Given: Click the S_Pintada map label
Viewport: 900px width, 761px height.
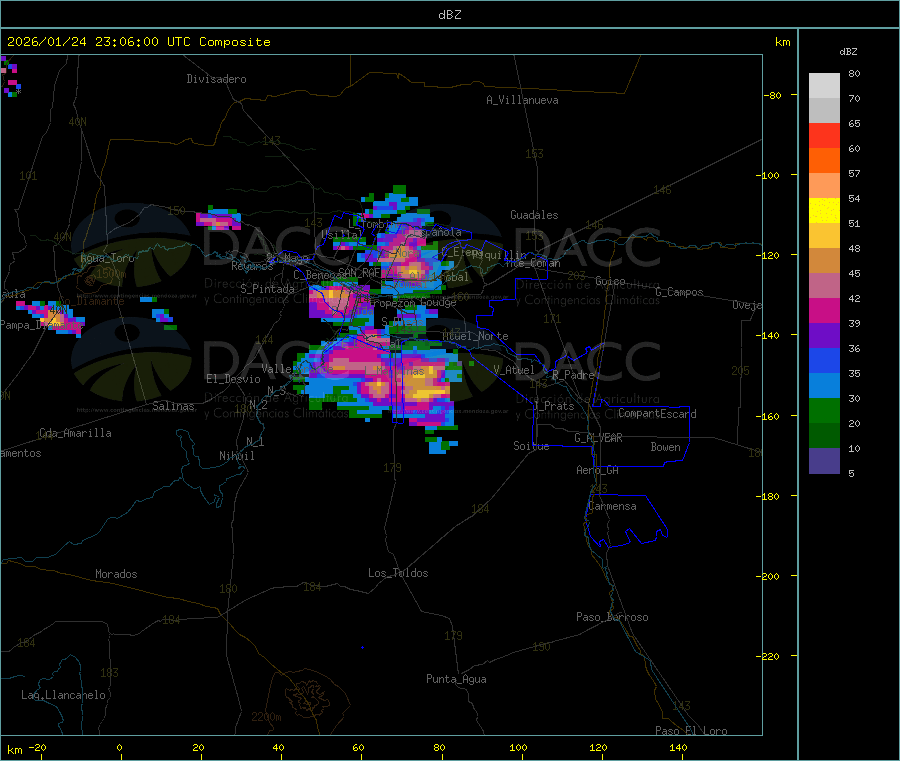Looking at the screenshot, I should coord(267,289).
